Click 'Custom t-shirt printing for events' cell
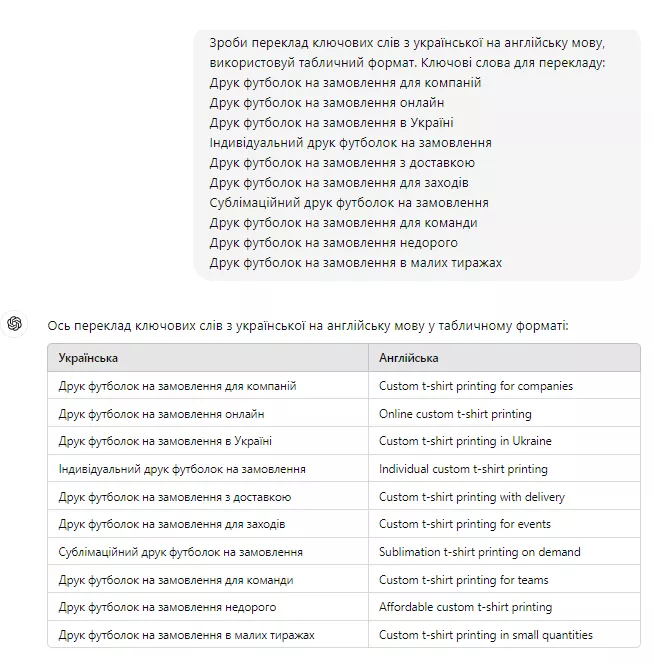Screen dimensions: 654x664 click(x=465, y=524)
